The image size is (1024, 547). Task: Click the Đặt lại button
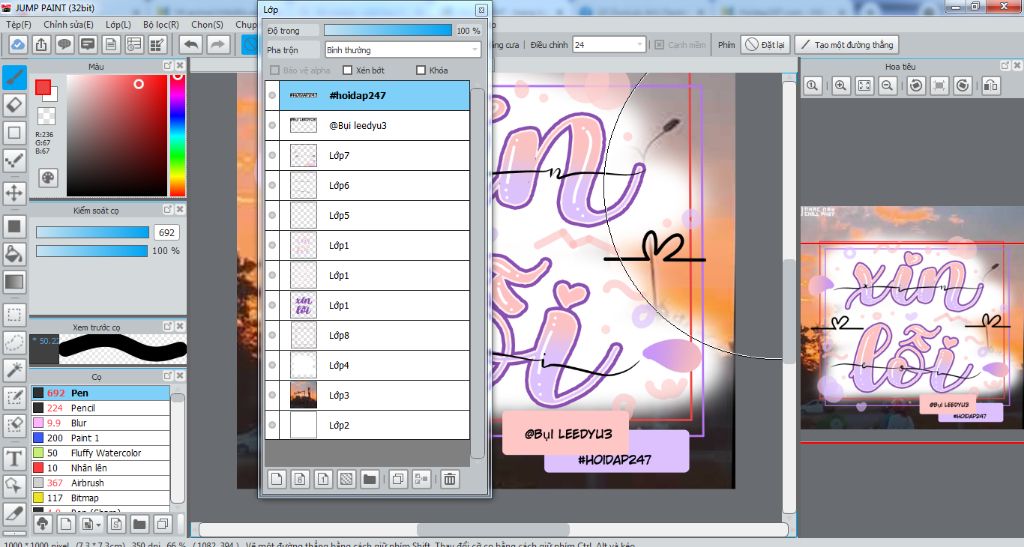pos(765,44)
